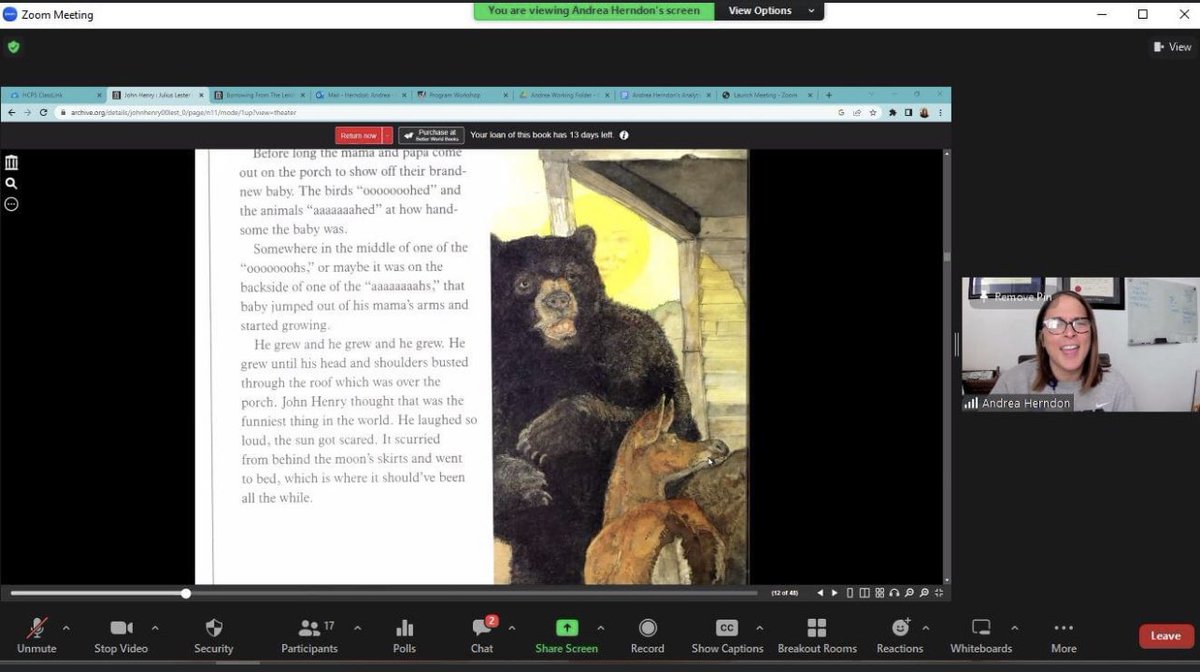Open the Security shield menu
The image size is (1200, 672).
point(214,634)
